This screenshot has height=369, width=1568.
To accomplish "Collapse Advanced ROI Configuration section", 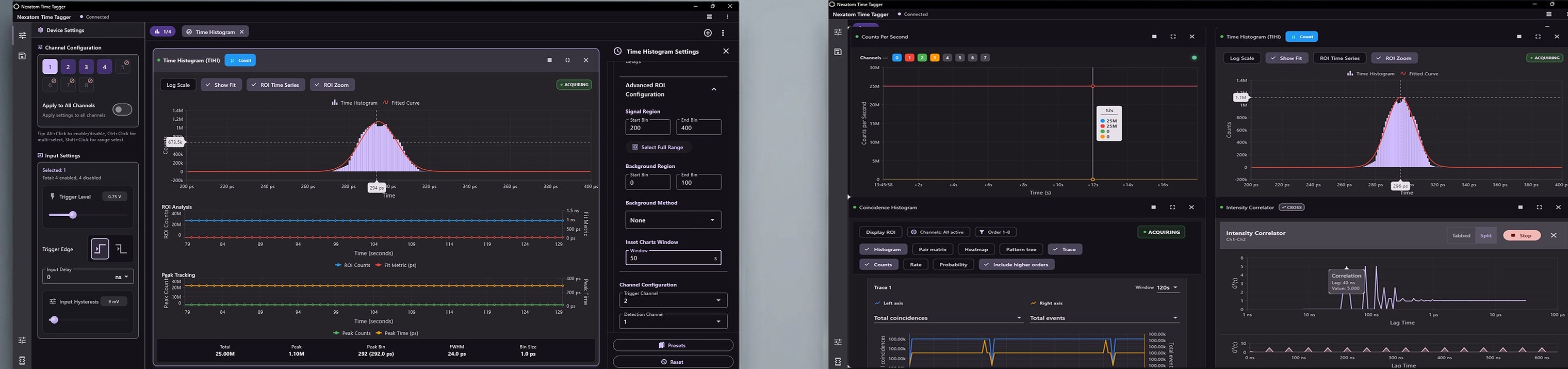I will click(x=713, y=89).
